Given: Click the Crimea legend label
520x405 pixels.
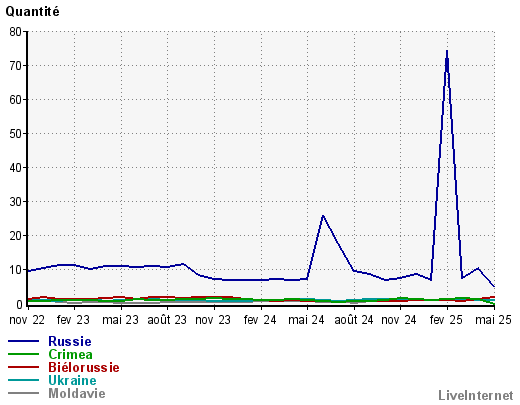Looking at the screenshot, I should coord(70,354).
